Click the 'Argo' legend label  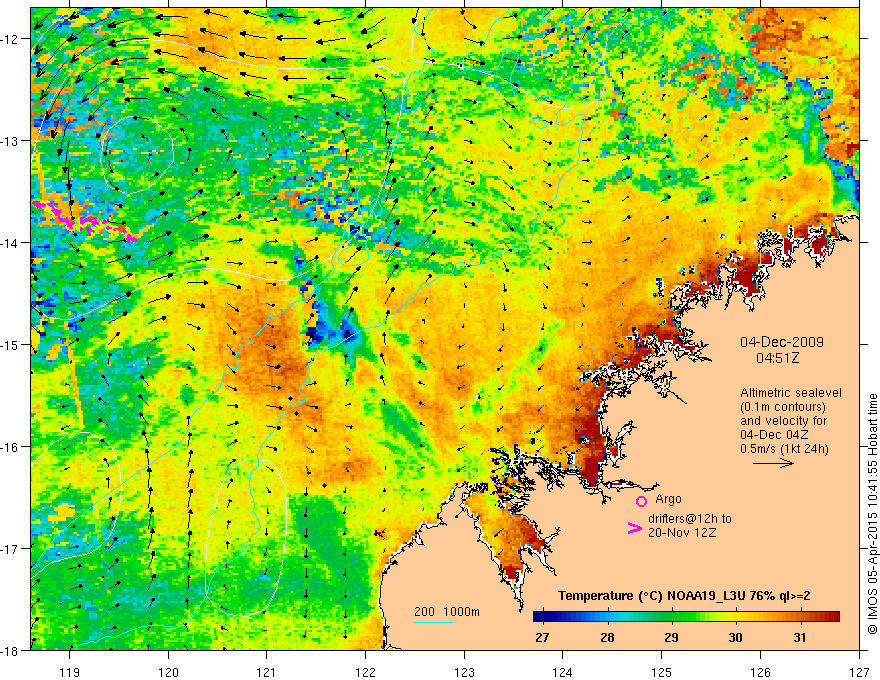(668, 499)
